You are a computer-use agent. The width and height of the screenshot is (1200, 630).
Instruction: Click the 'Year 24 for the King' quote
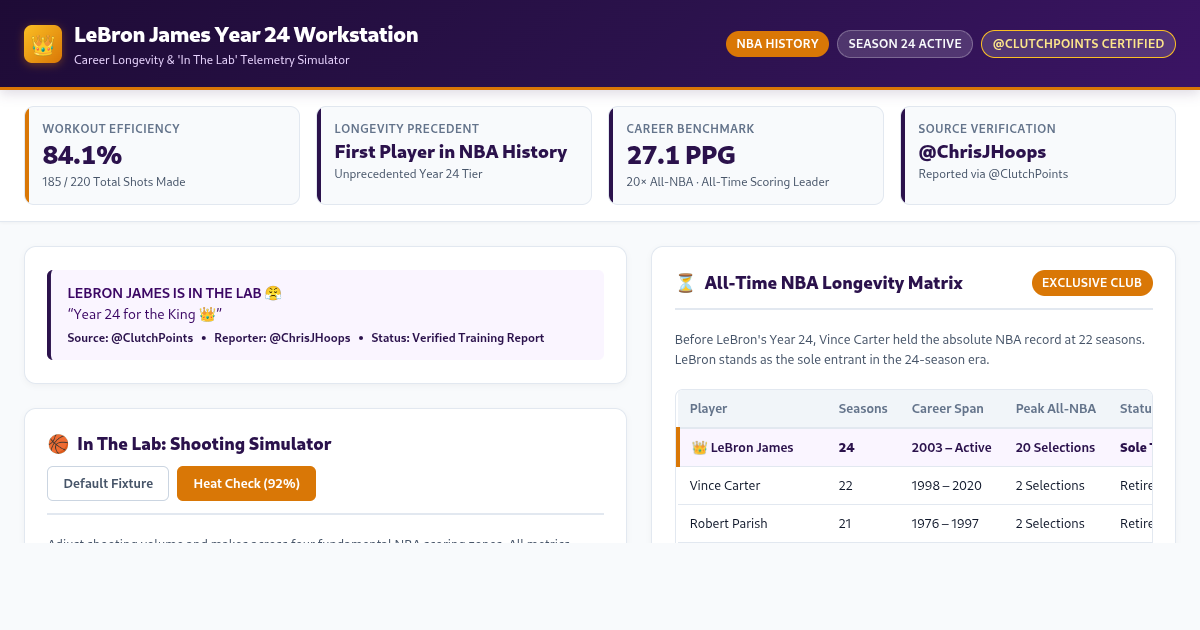tap(144, 314)
